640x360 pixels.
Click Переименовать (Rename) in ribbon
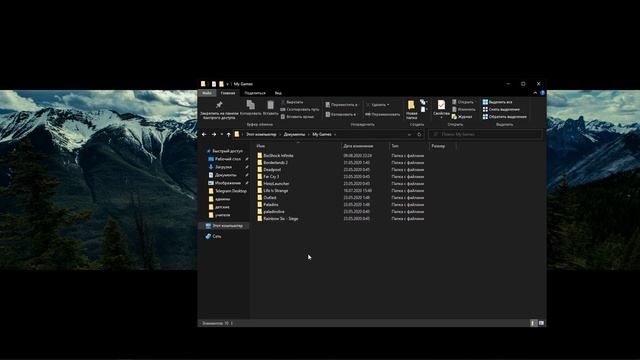(x=382, y=114)
